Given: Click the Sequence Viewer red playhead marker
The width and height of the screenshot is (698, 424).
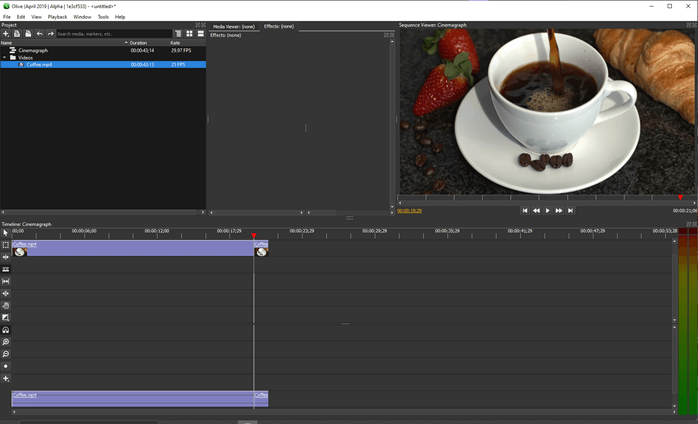Looking at the screenshot, I should [681, 198].
